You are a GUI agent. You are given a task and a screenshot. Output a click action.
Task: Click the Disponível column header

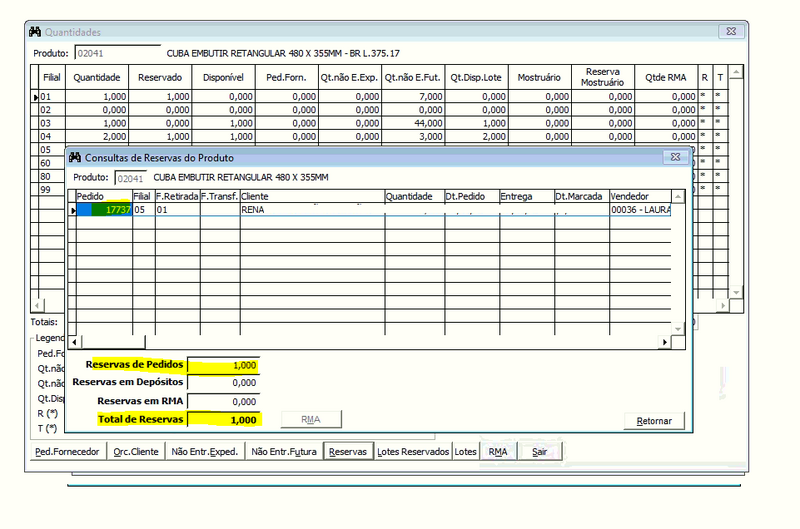click(223, 78)
